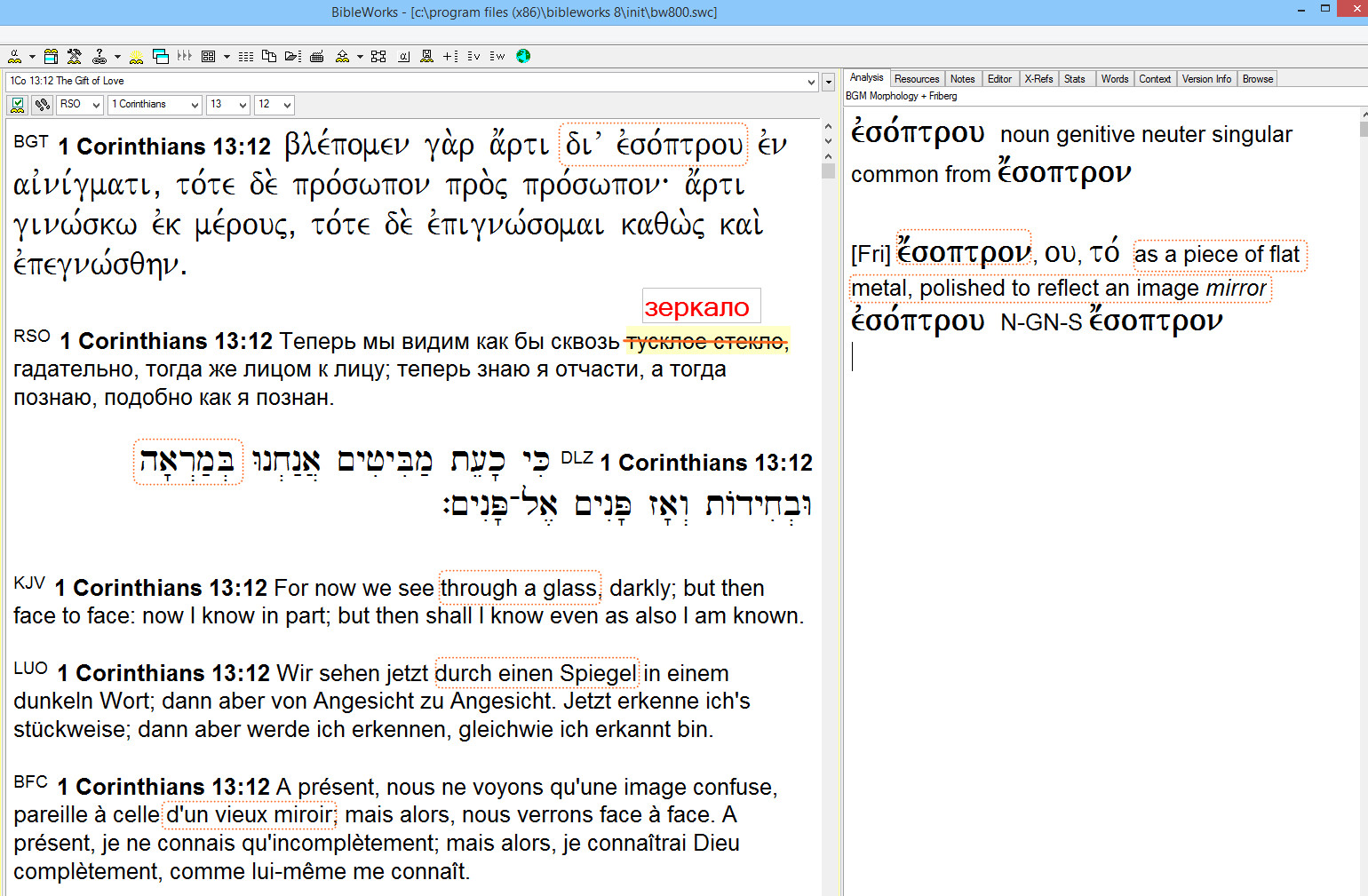1368x896 pixels.
Task: Click the footprints tracking icon
Action: (x=42, y=105)
